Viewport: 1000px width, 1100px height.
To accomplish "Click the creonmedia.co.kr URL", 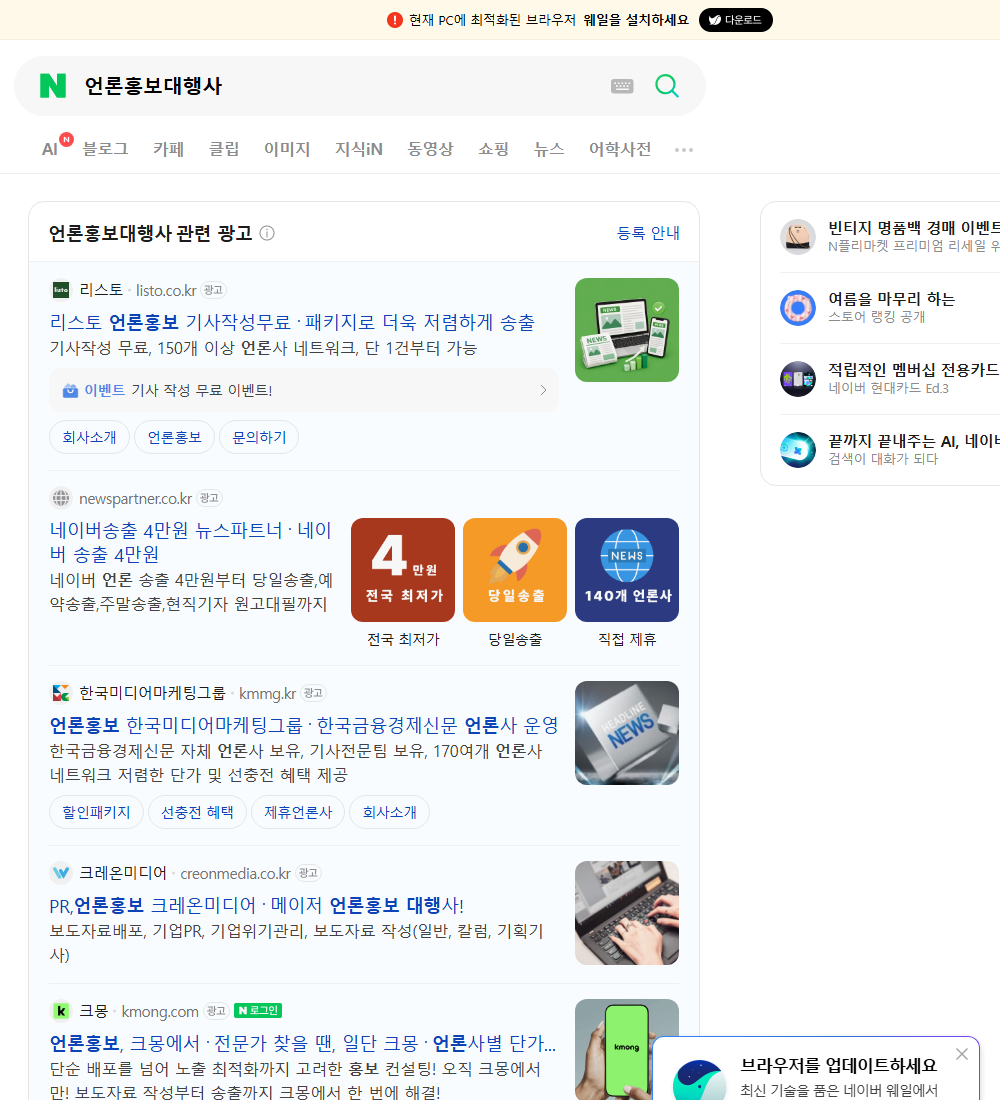I will 235,873.
